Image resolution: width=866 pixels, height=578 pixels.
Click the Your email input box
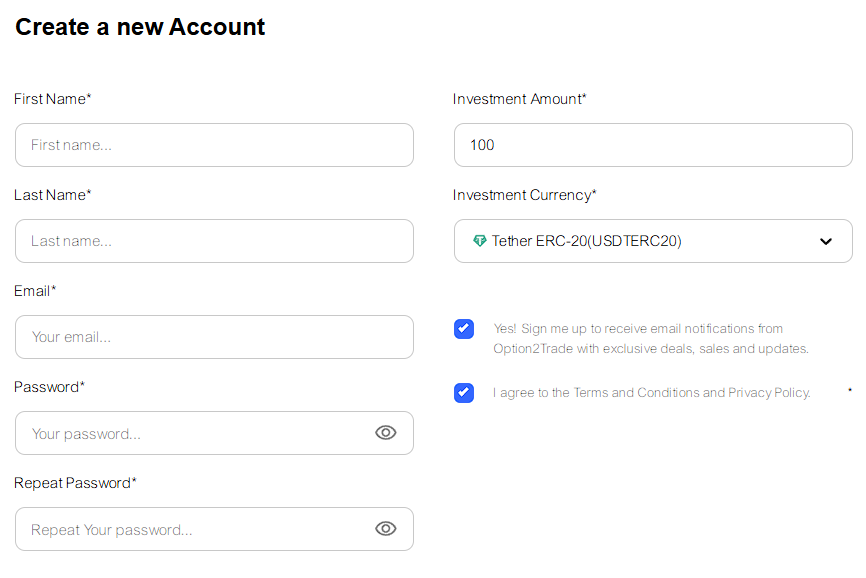[x=214, y=337]
